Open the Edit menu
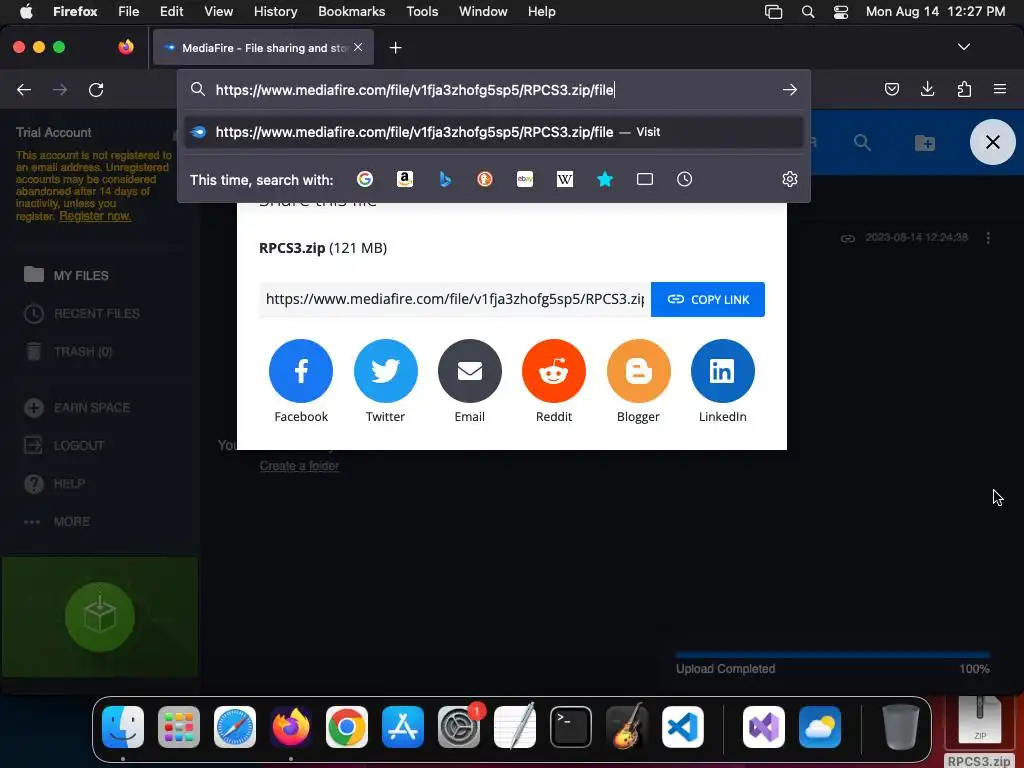The image size is (1024, 768). click(172, 11)
